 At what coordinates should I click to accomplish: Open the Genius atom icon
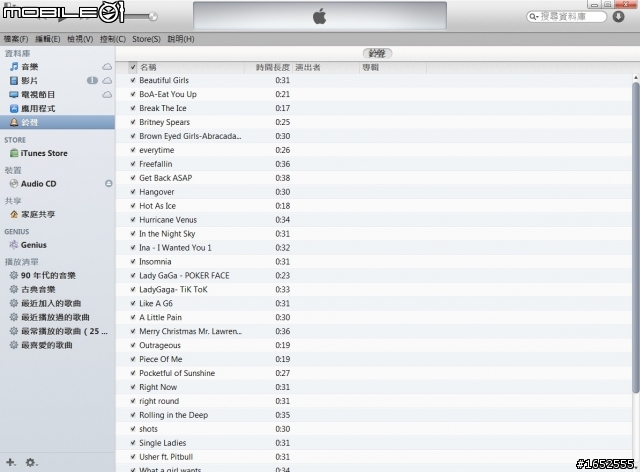pos(14,245)
